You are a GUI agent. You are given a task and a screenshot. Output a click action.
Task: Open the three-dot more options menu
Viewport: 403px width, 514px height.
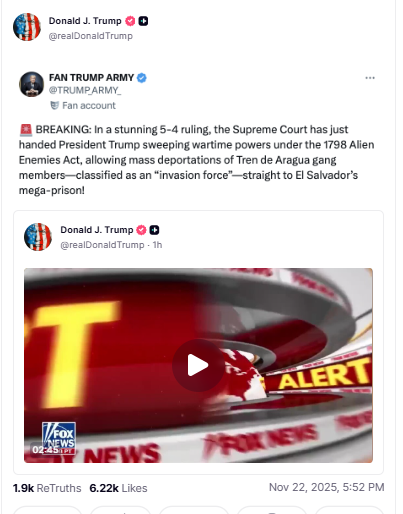(370, 78)
